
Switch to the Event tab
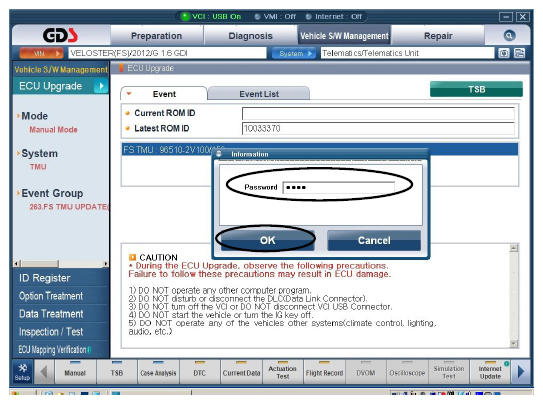coord(164,94)
